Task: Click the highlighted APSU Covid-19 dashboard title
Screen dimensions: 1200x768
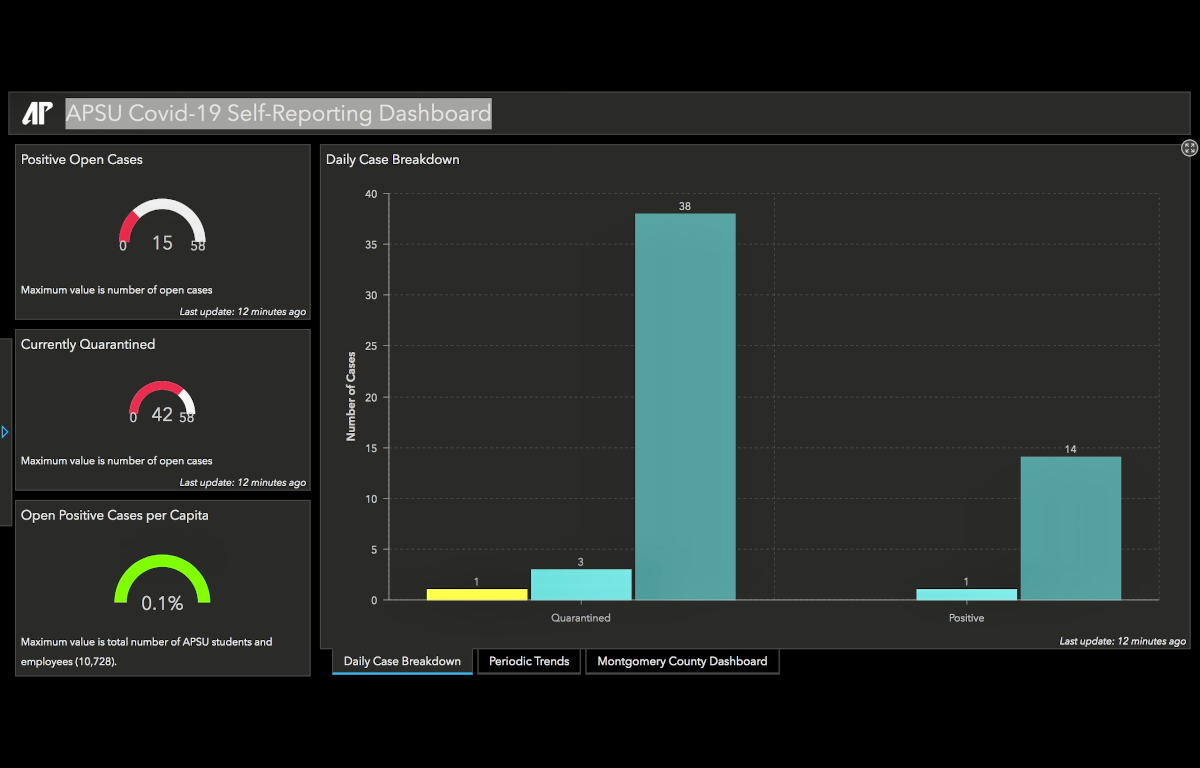Action: 279,114
